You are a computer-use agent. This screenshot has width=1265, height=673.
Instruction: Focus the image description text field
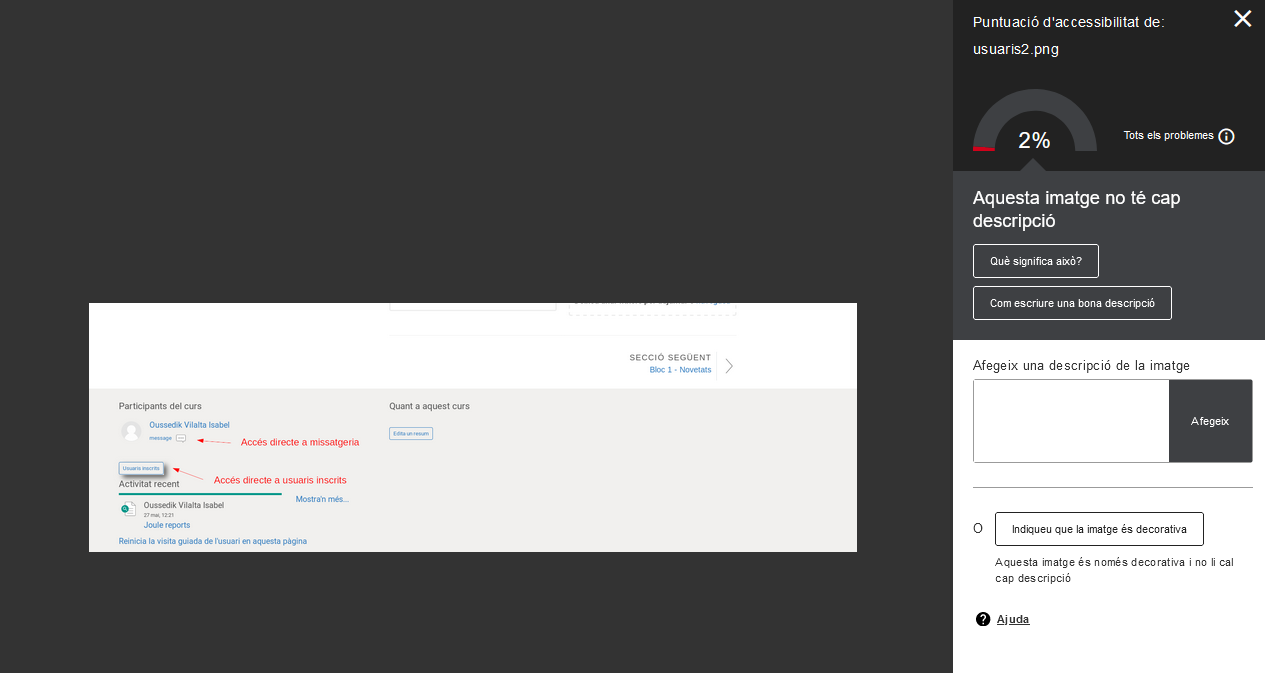coord(1071,421)
